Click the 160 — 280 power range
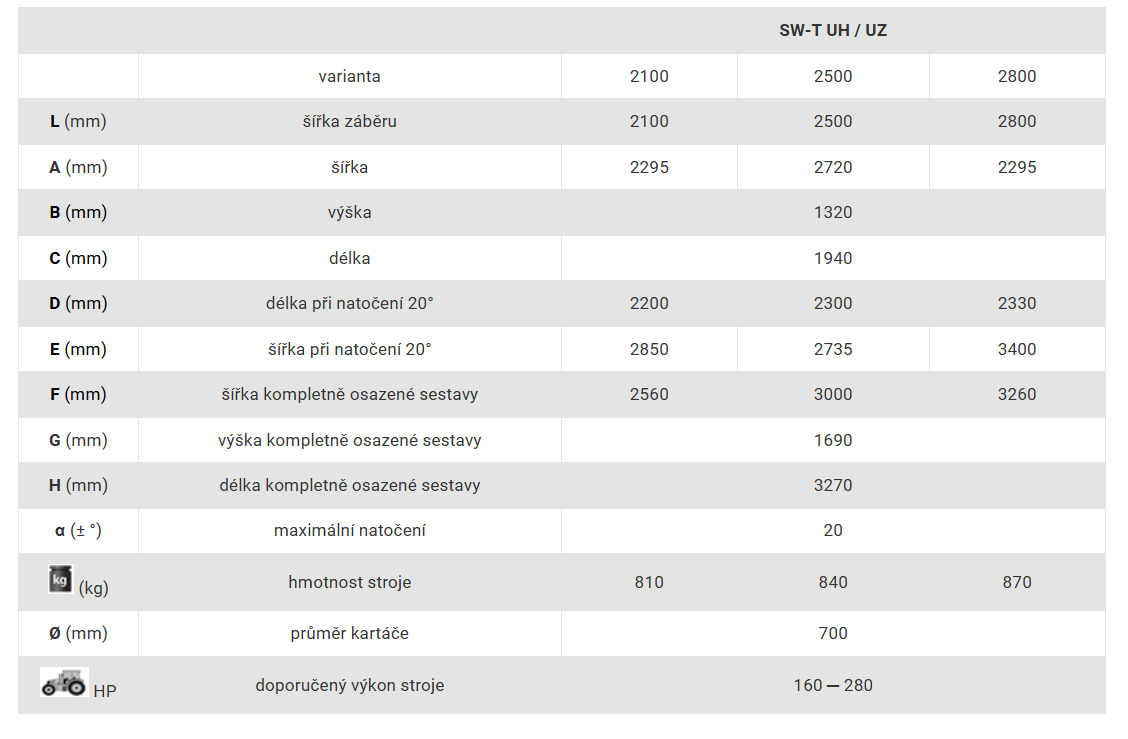1128x739 pixels. coord(833,685)
